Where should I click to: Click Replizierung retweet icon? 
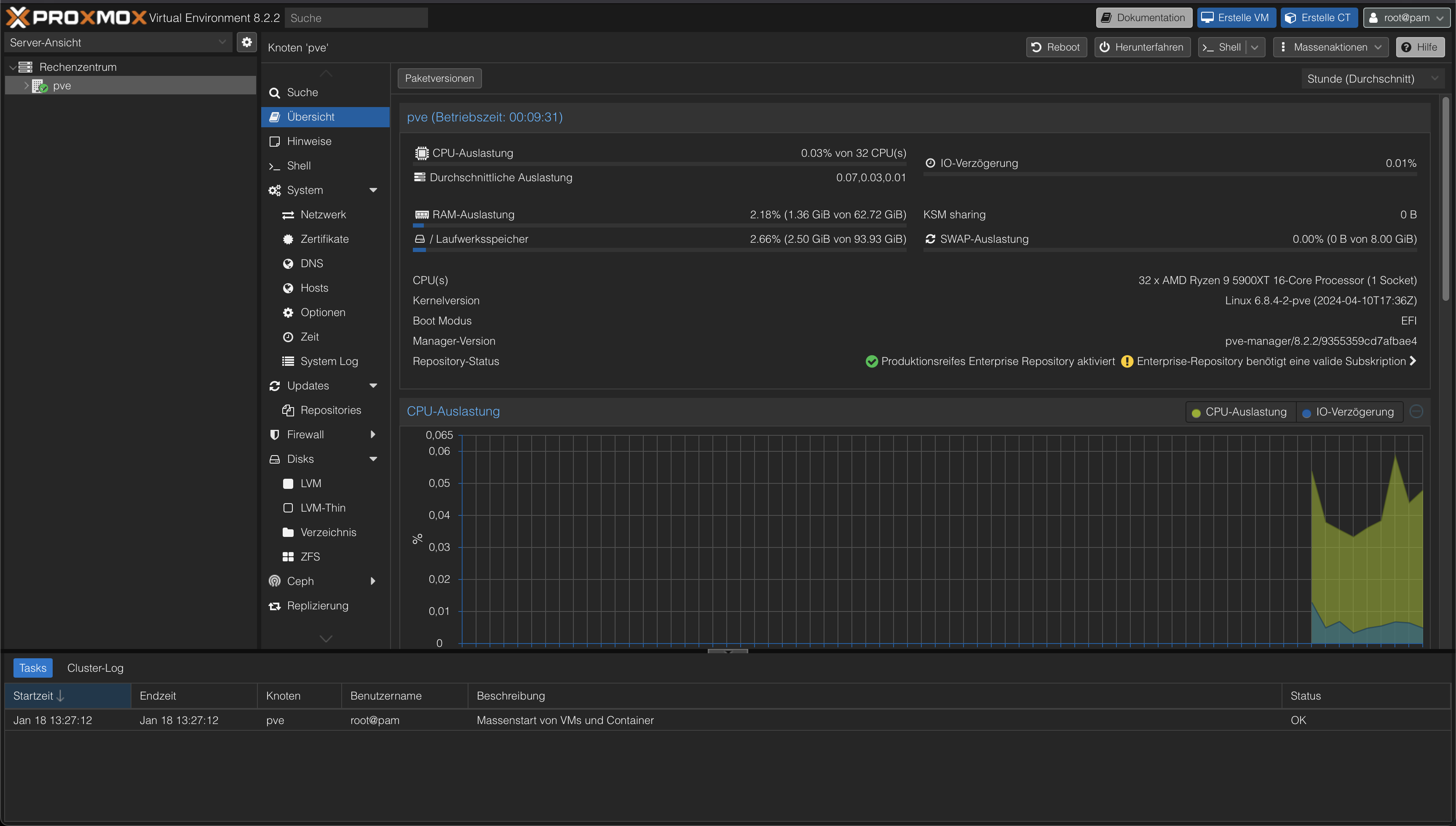coord(274,606)
